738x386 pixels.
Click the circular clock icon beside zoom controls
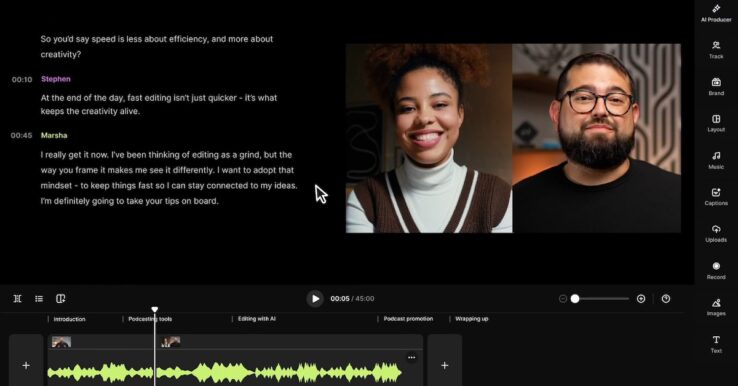click(666, 299)
